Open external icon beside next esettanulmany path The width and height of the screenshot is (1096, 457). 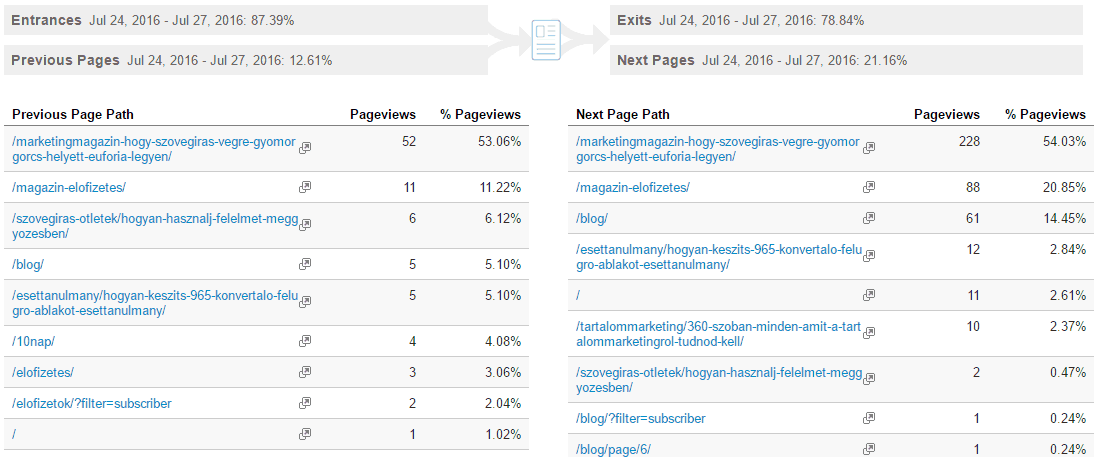[x=869, y=256]
